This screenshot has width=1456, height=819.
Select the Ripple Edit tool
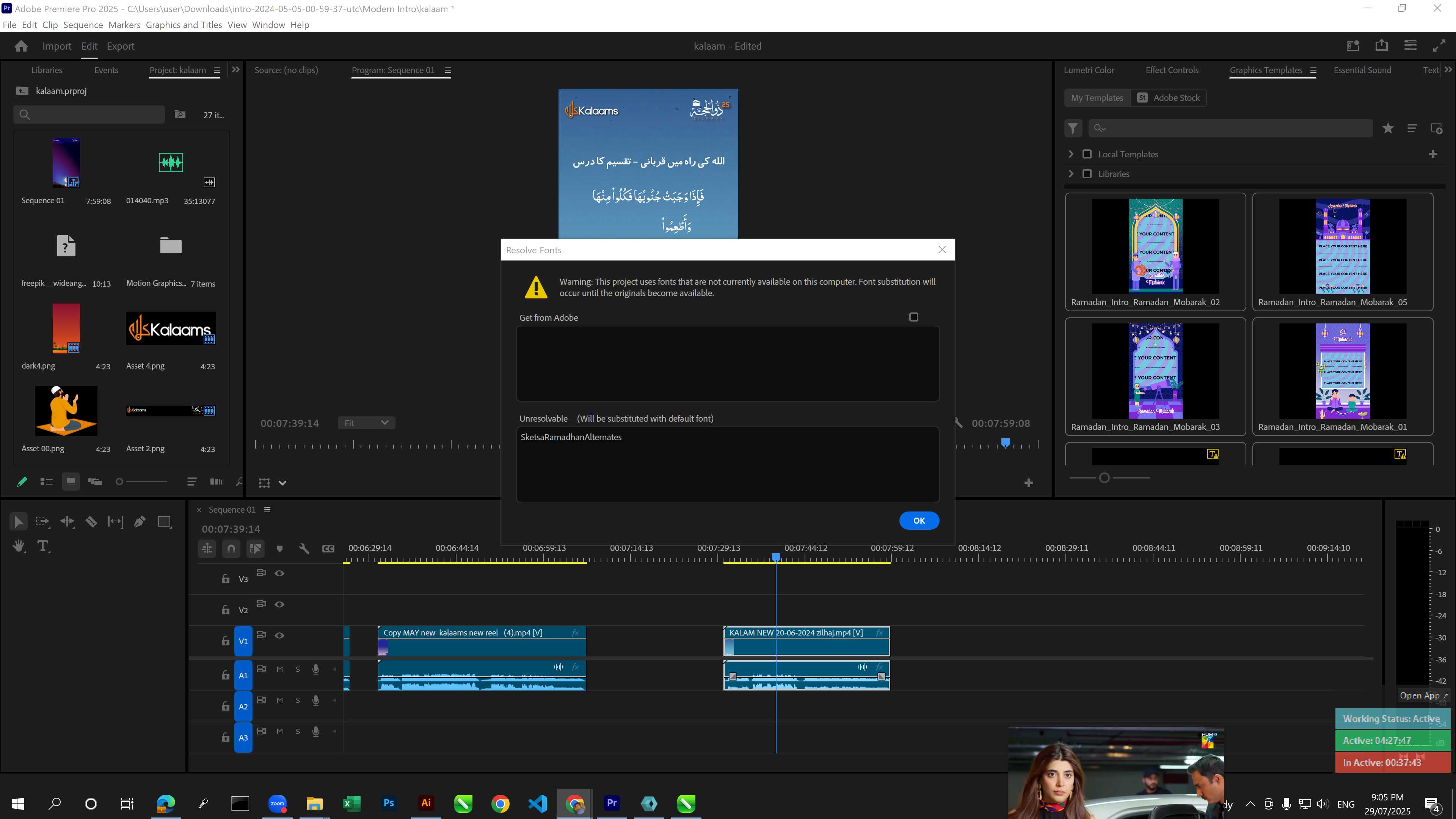pos(67,521)
